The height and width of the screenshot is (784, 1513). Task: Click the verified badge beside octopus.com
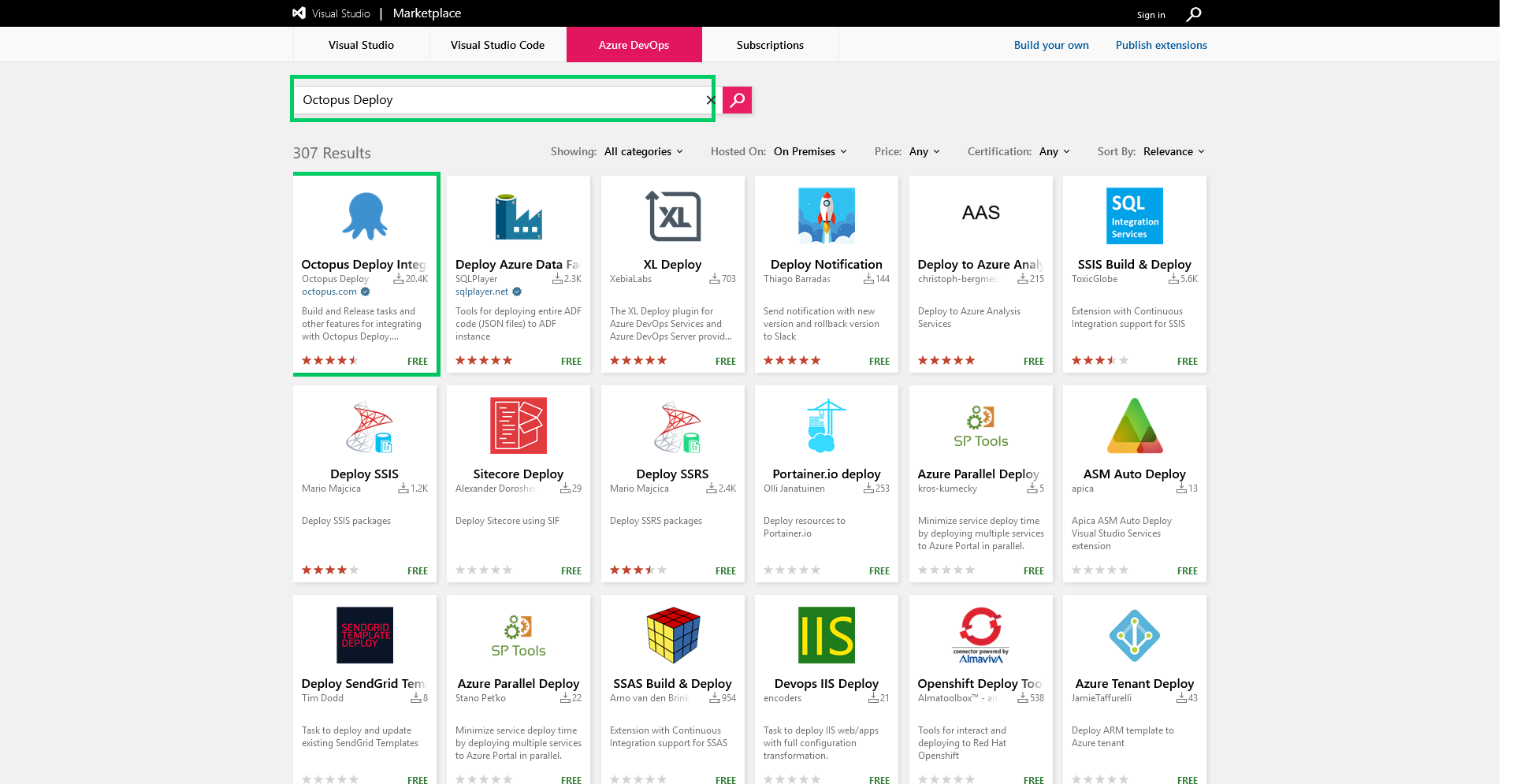pos(365,292)
